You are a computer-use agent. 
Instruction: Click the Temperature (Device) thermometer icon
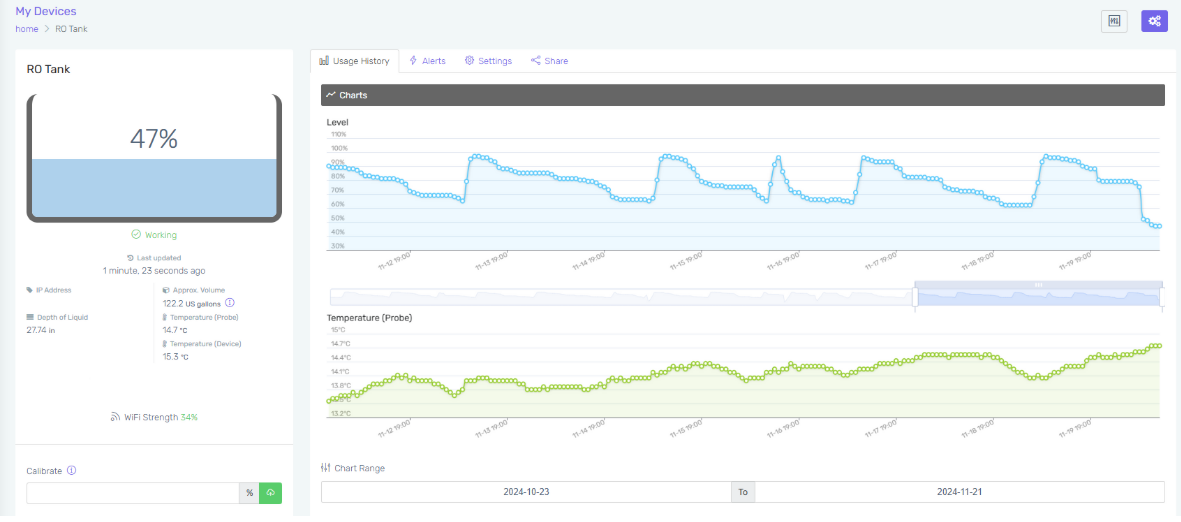165,343
